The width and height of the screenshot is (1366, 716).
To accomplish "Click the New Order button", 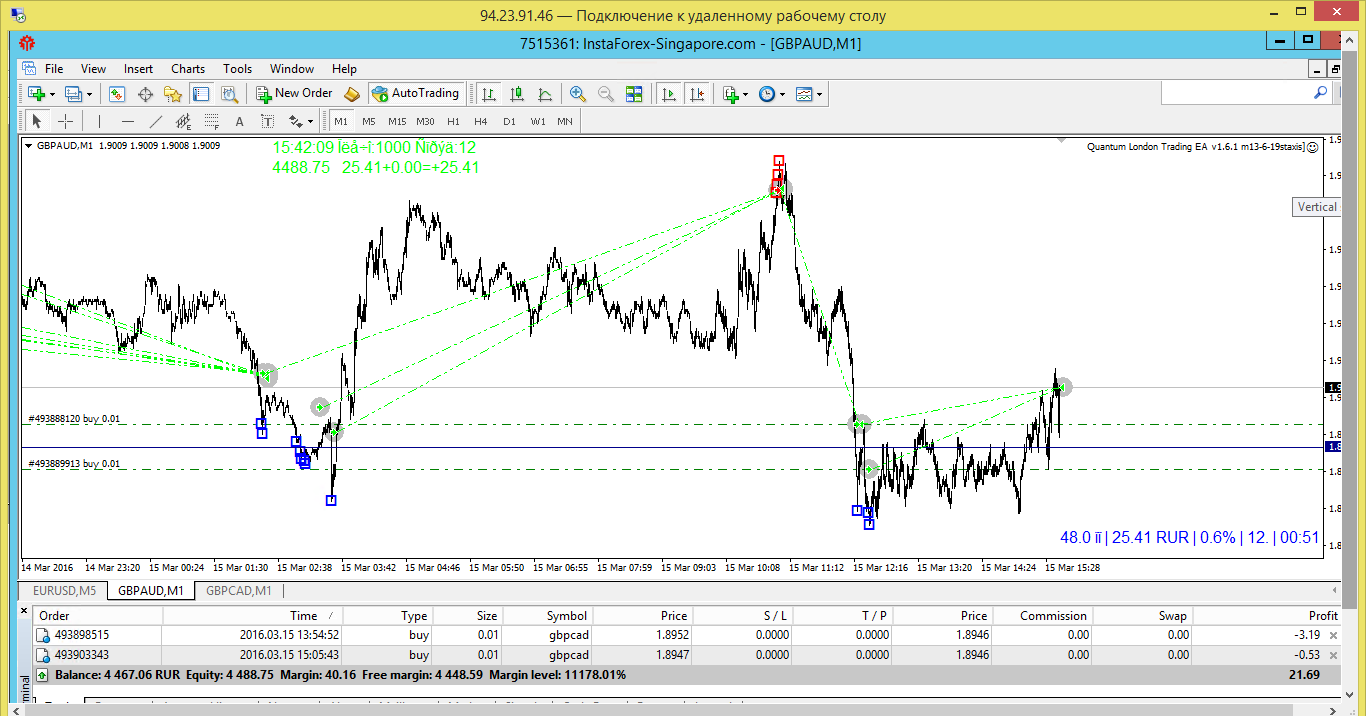I will point(294,93).
